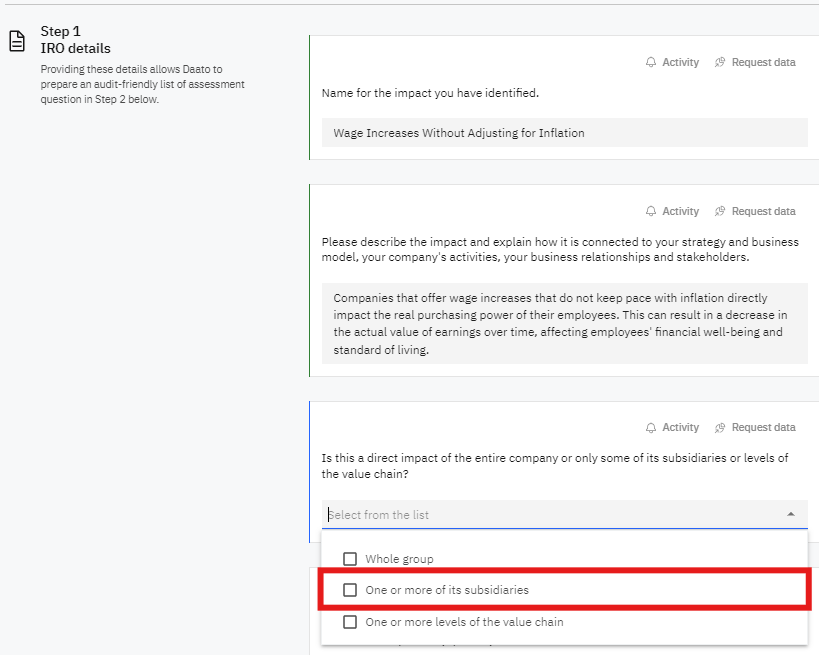The image size is (819, 655).
Task: Click Request data icon in direct impact card
Action: [720, 427]
